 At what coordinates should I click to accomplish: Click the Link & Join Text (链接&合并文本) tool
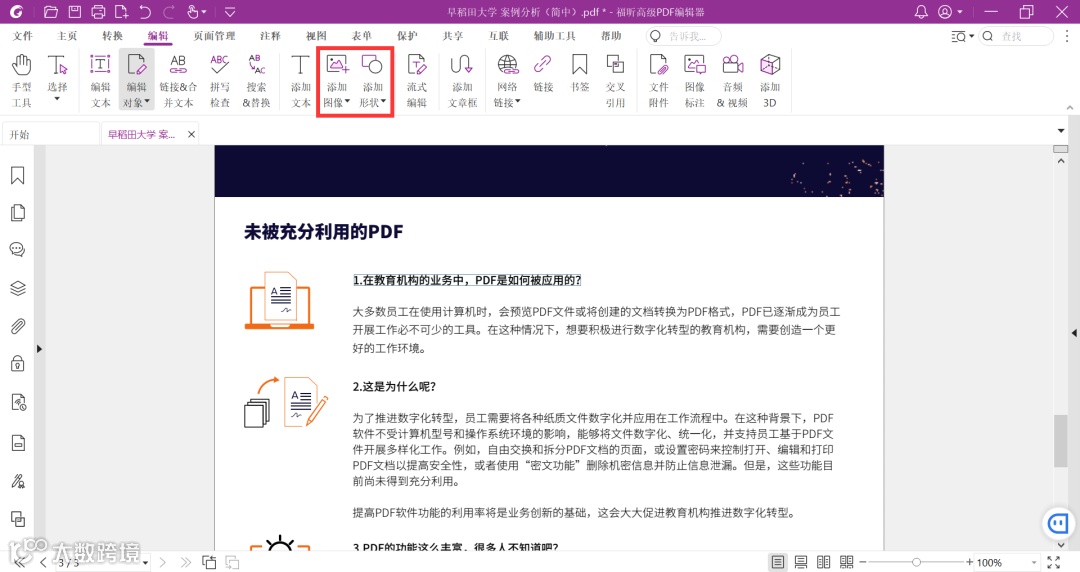click(x=178, y=81)
